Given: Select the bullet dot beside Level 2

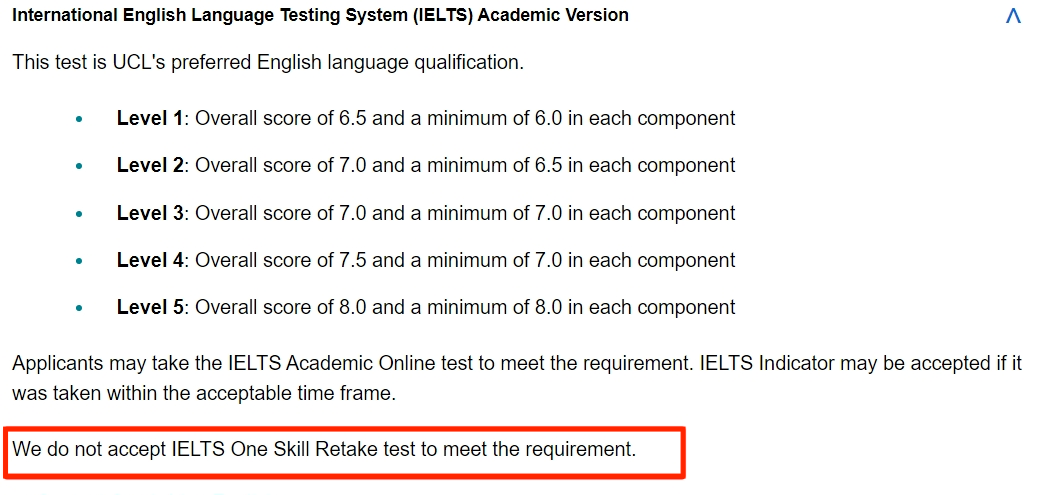Looking at the screenshot, I should coord(80,166).
